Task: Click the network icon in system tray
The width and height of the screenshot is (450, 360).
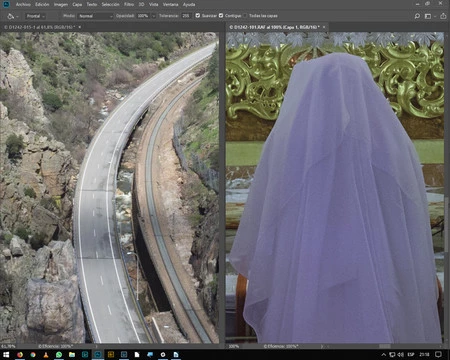Action: (x=392, y=355)
